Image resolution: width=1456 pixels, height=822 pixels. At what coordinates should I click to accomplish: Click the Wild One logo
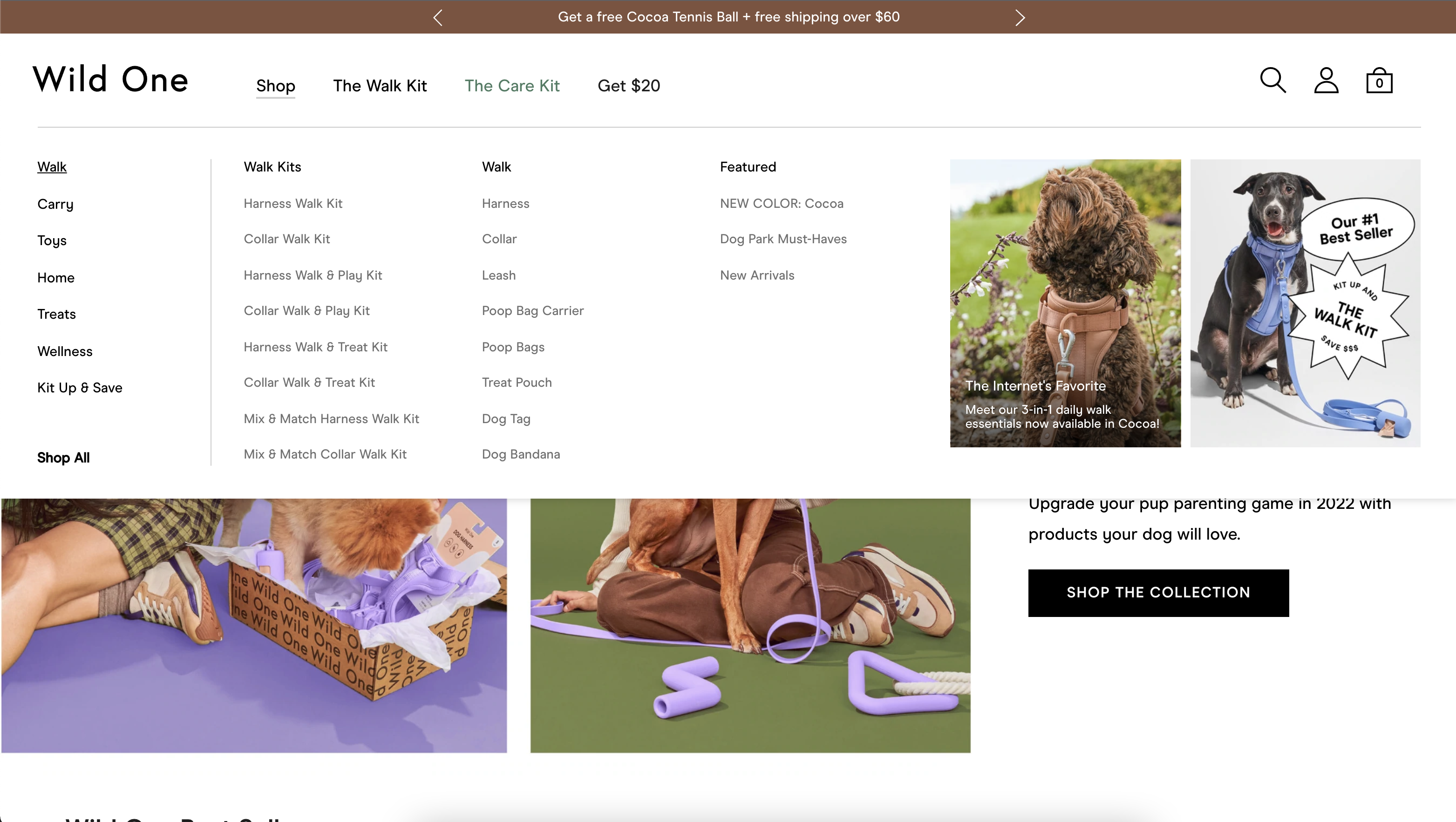(110, 79)
